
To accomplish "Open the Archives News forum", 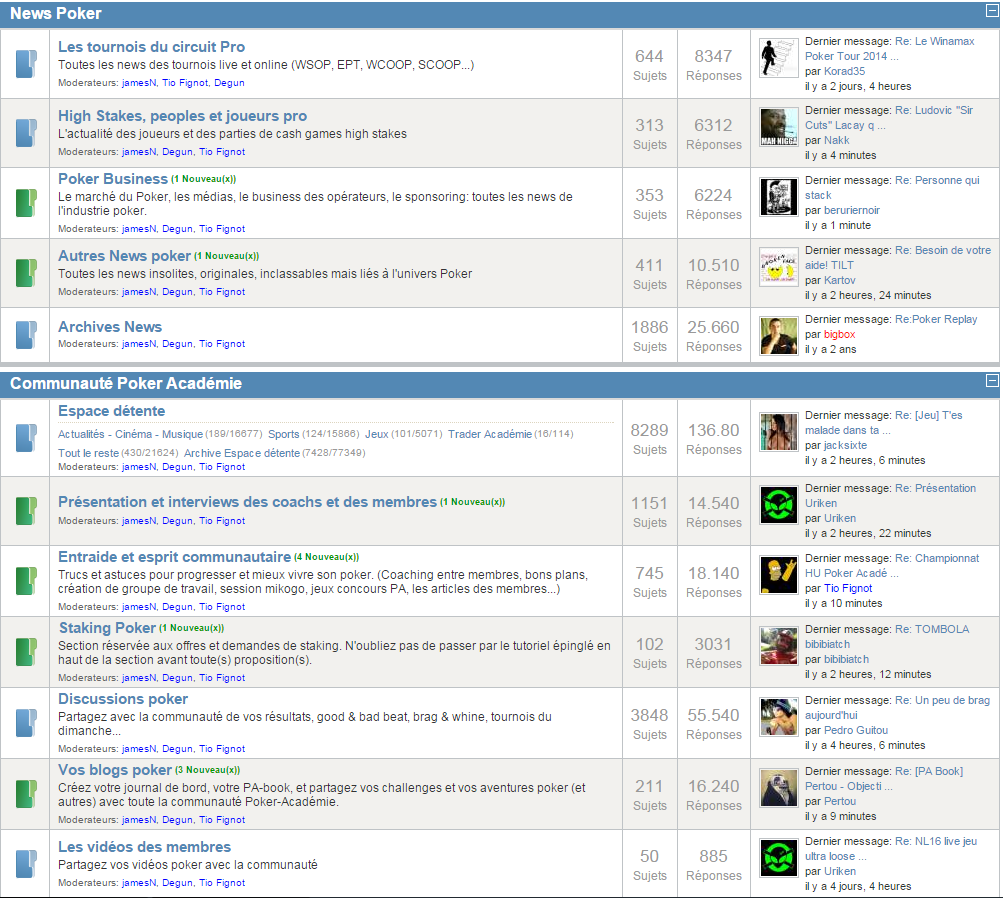I will click(x=110, y=327).
